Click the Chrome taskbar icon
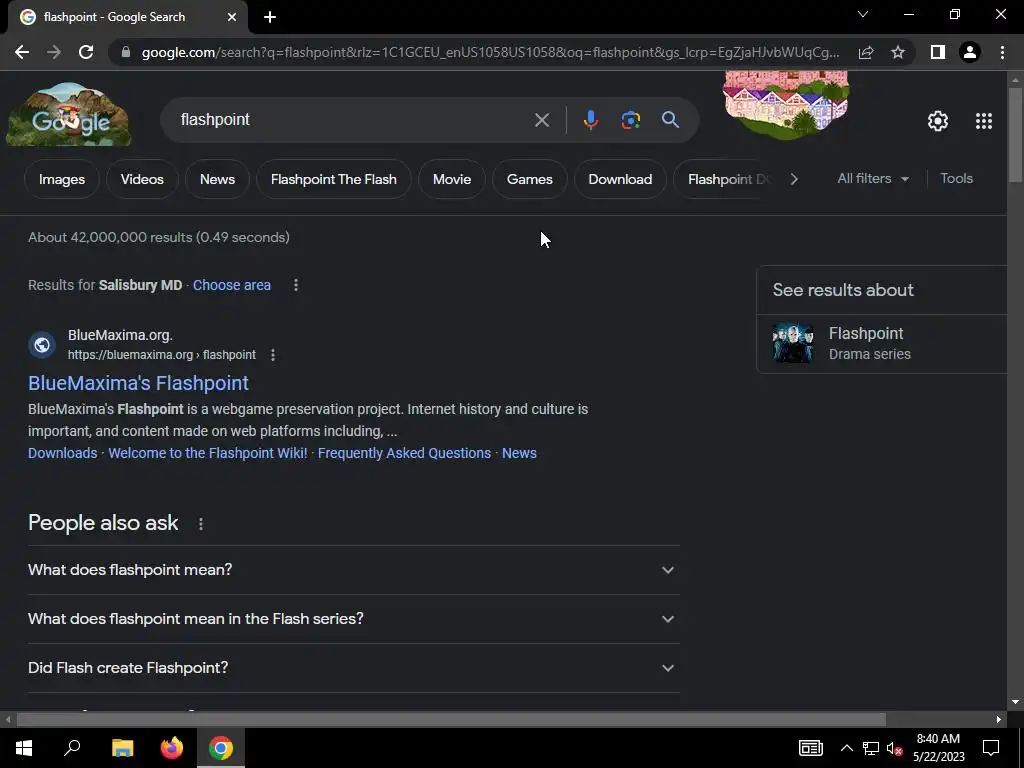This screenshot has width=1024, height=768. click(221, 748)
